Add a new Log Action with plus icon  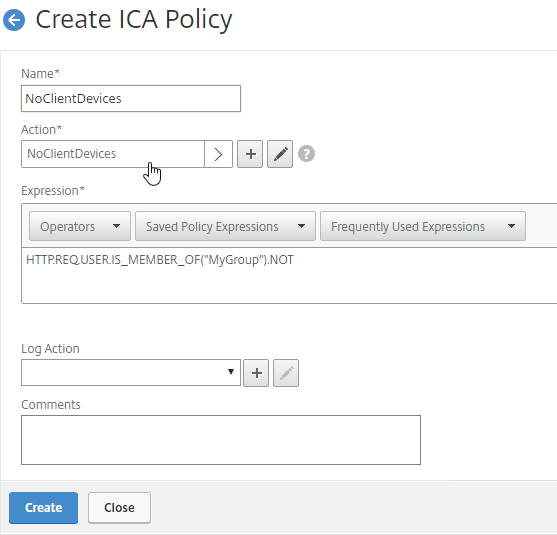(x=256, y=373)
